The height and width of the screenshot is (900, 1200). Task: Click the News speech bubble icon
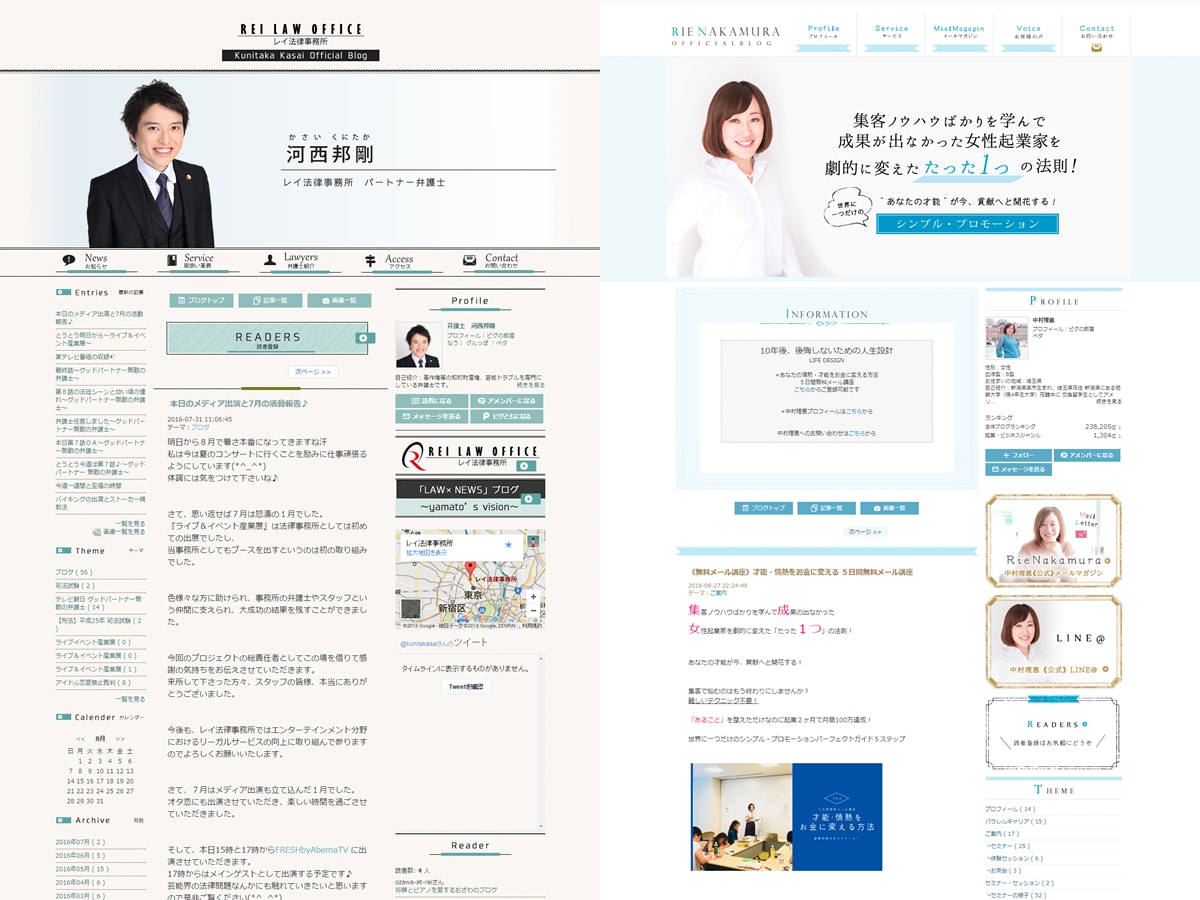[69, 260]
